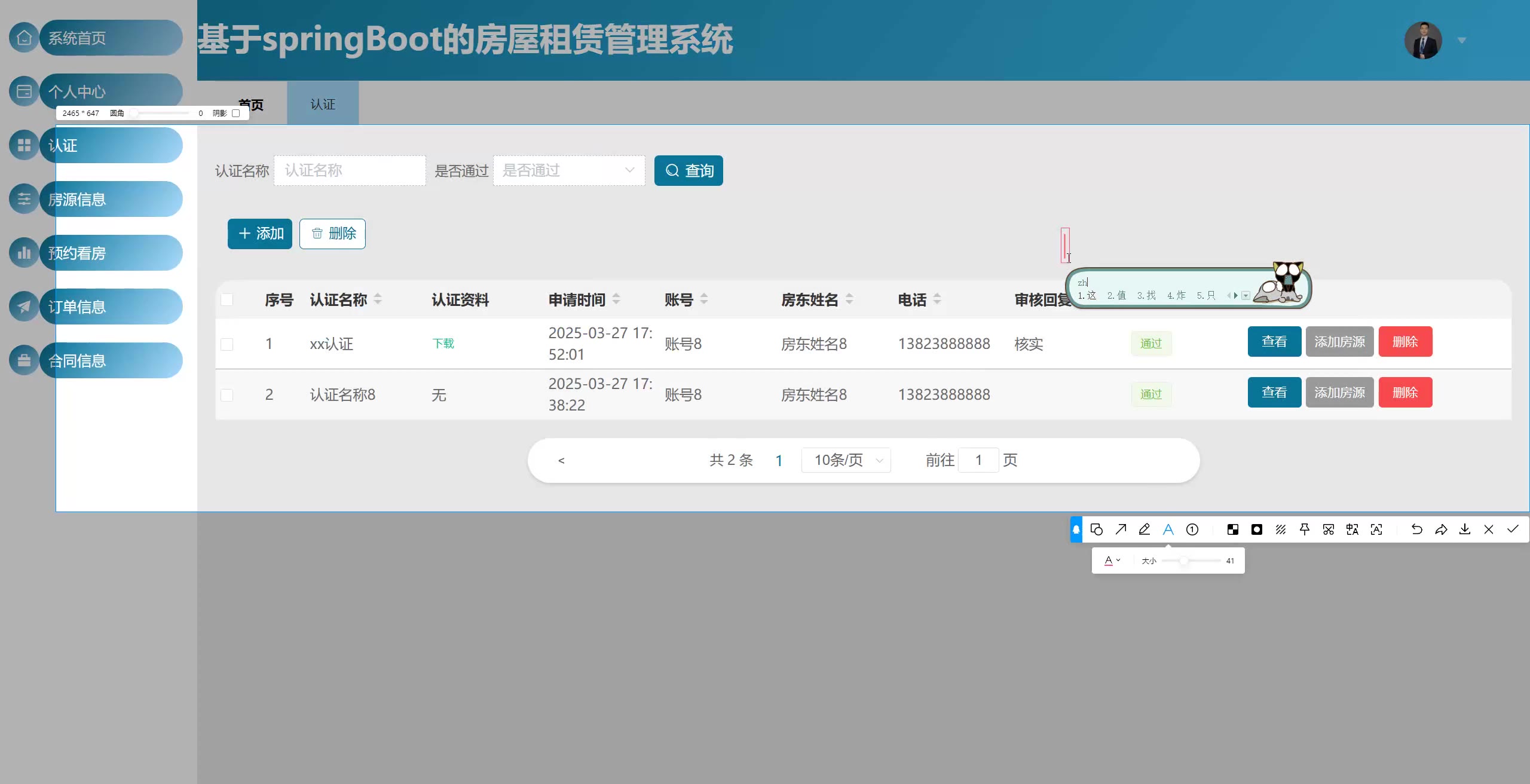This screenshot has height=784, width=1530.
Task: Click the translate text icon
Action: (x=1352, y=529)
